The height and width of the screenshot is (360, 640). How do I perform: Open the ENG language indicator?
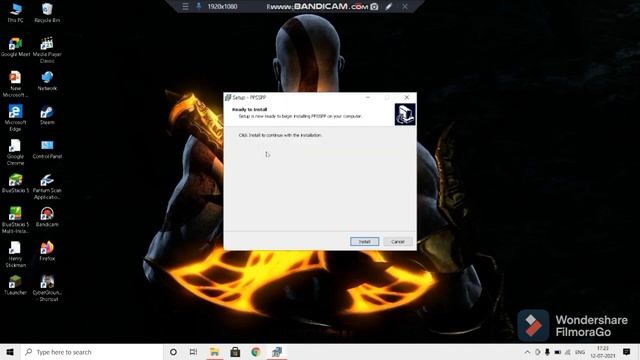point(580,352)
